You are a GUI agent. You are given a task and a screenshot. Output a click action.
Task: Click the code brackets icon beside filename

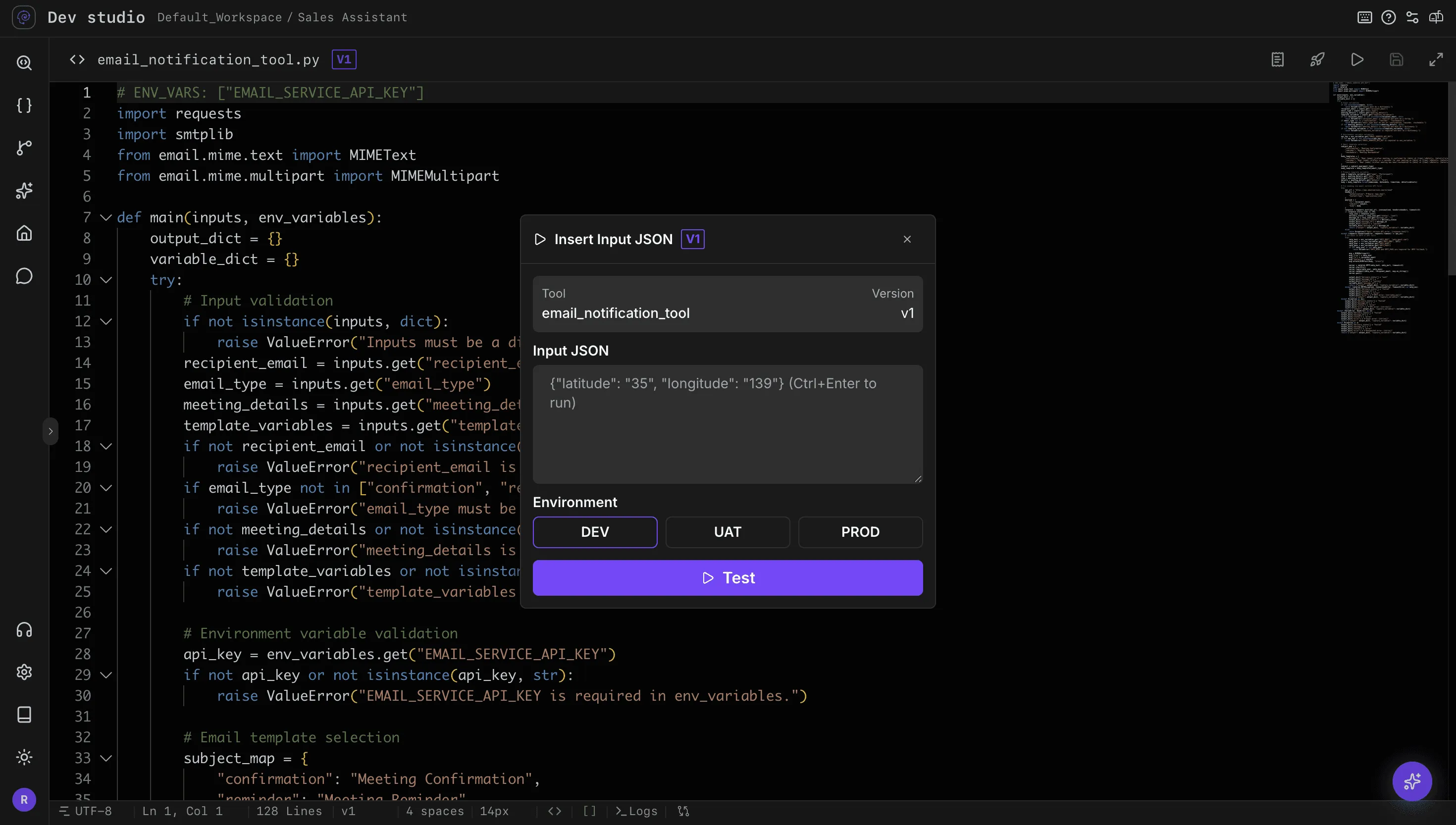77,59
